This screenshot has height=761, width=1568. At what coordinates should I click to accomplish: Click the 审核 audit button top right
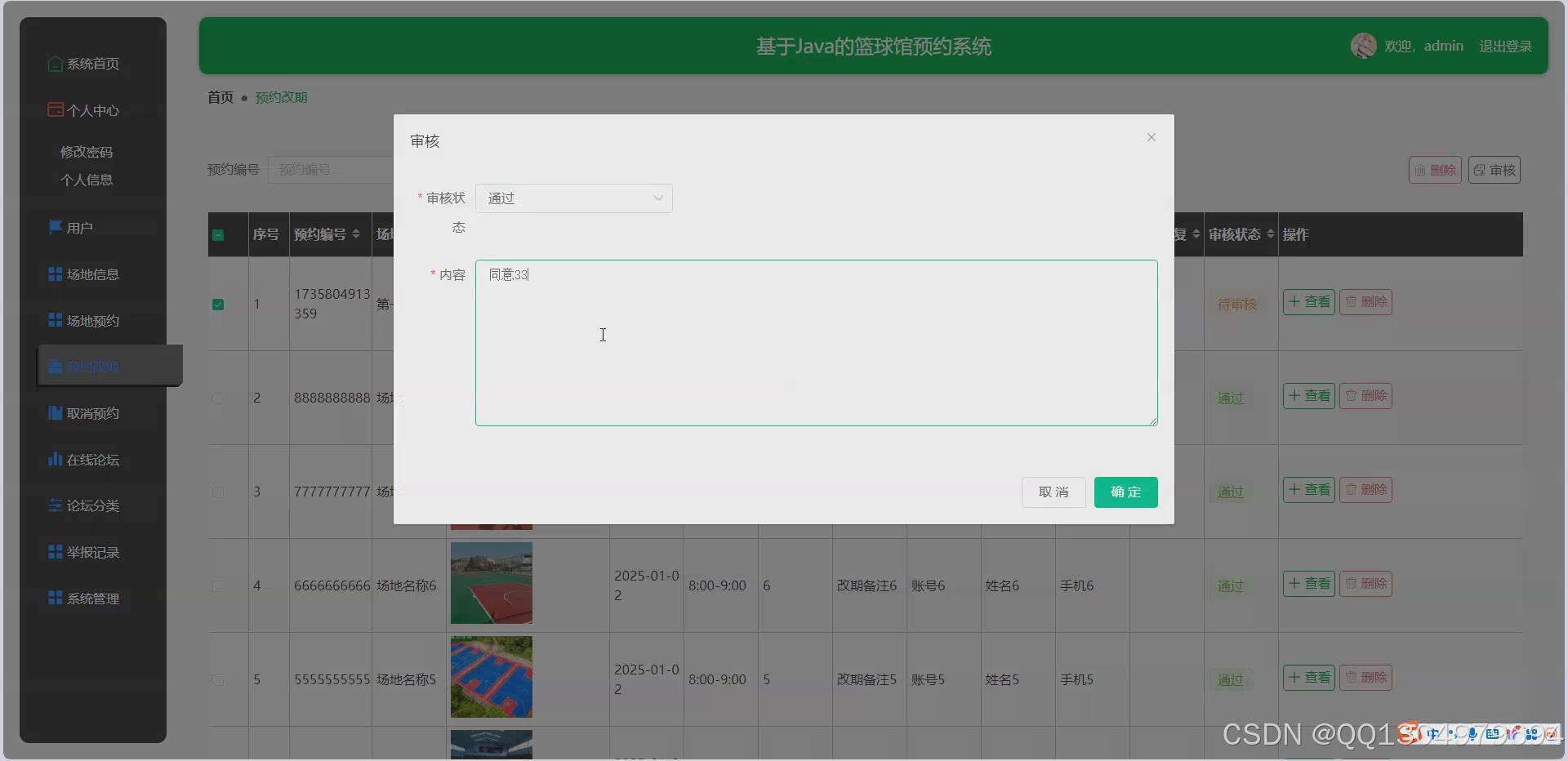pyautogui.click(x=1494, y=170)
